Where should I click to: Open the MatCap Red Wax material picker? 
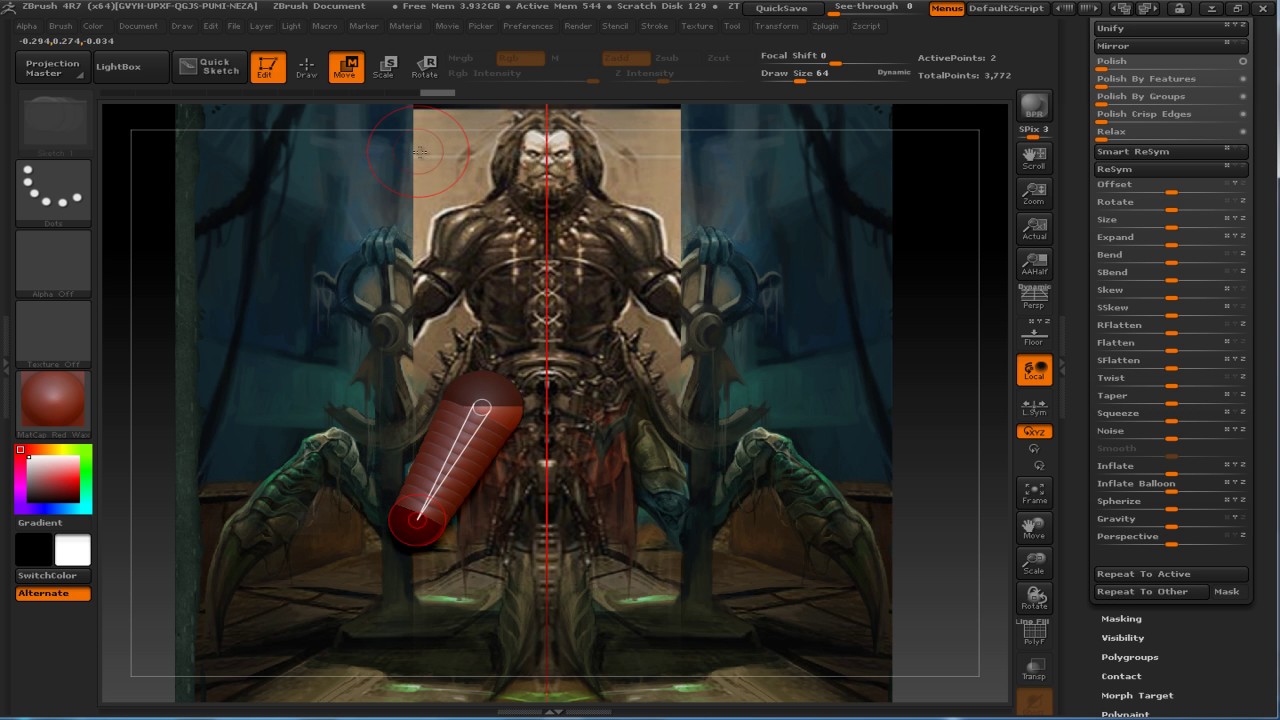tap(53, 404)
